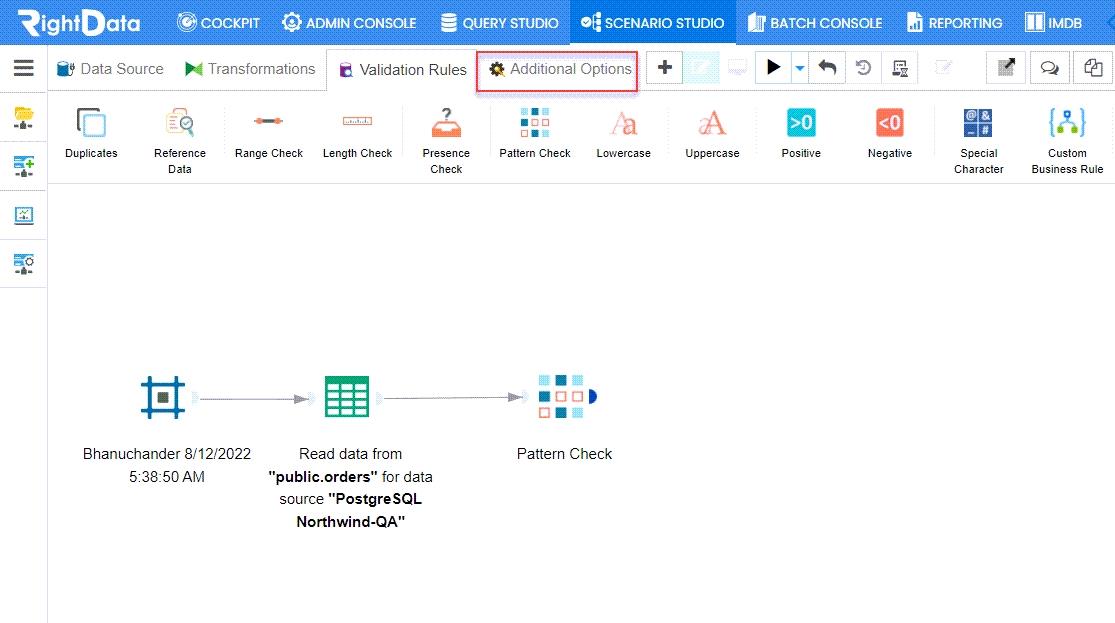Run the scenario using the play icon

(772, 67)
